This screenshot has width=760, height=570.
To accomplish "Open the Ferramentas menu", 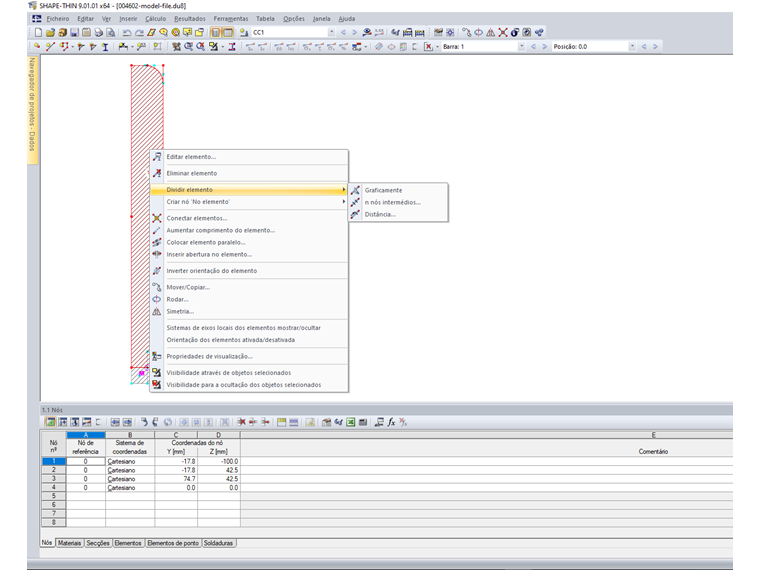I will 231,18.
